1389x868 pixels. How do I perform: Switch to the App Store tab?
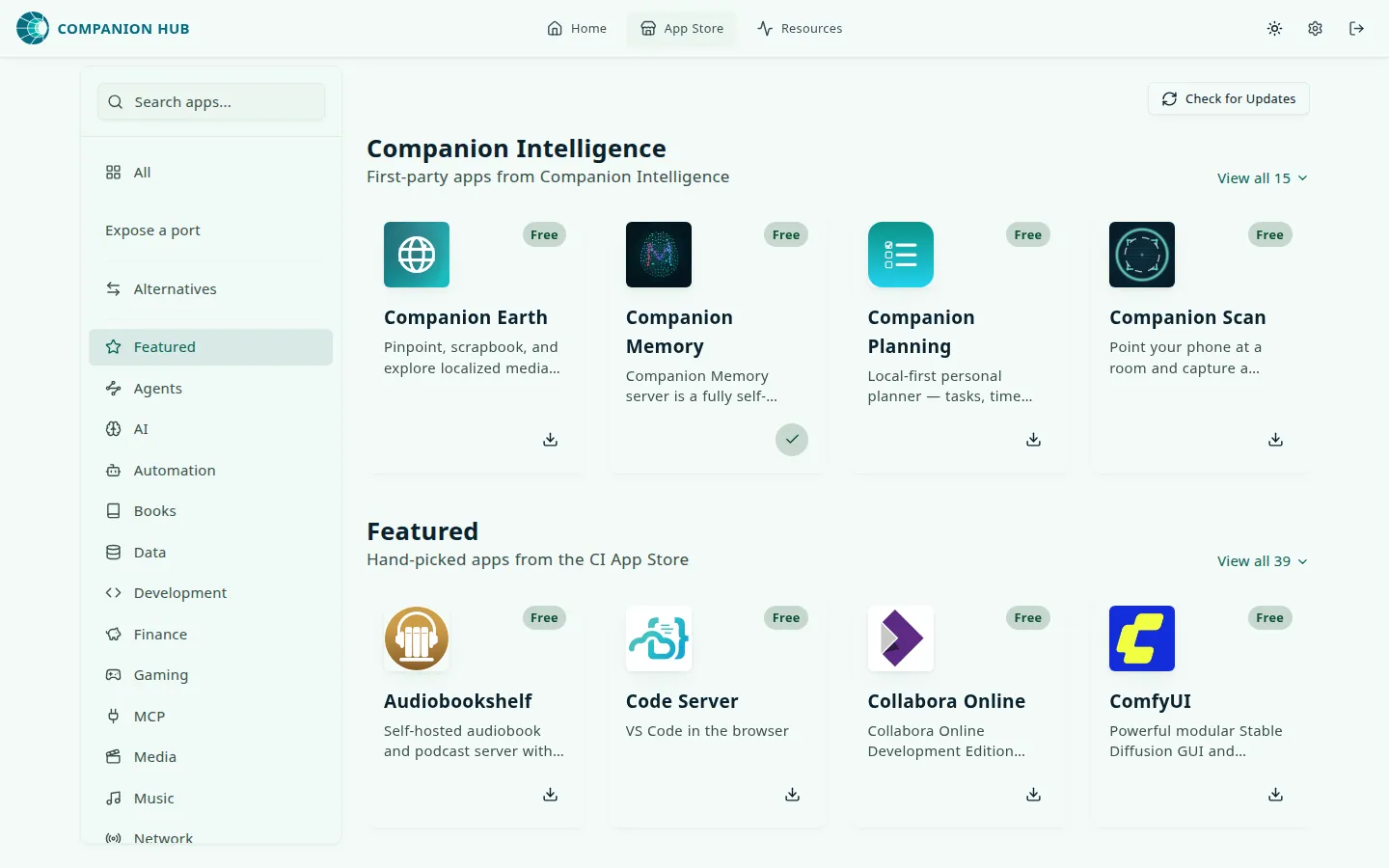pos(682,29)
